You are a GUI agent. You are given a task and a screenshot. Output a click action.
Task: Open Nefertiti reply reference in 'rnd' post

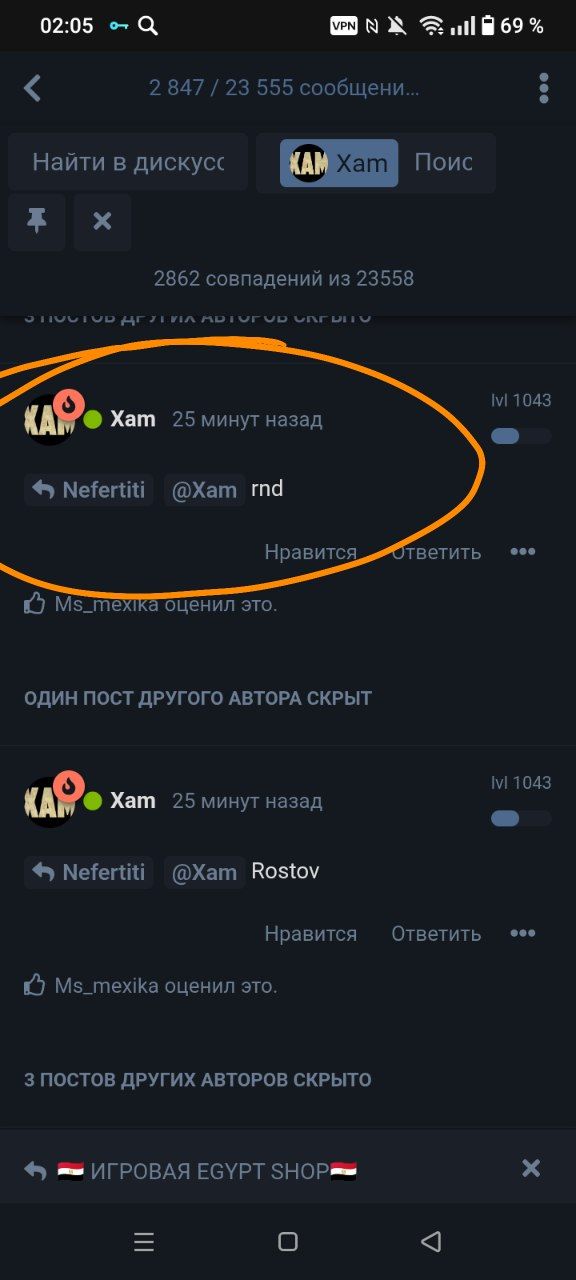pyautogui.click(x=89, y=490)
